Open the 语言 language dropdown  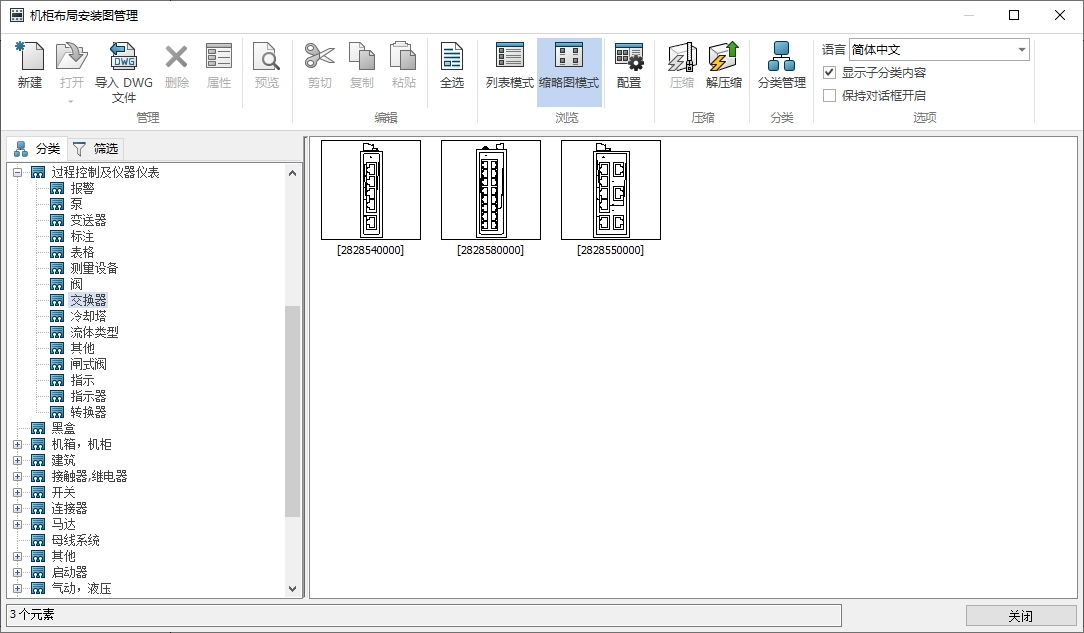1021,50
